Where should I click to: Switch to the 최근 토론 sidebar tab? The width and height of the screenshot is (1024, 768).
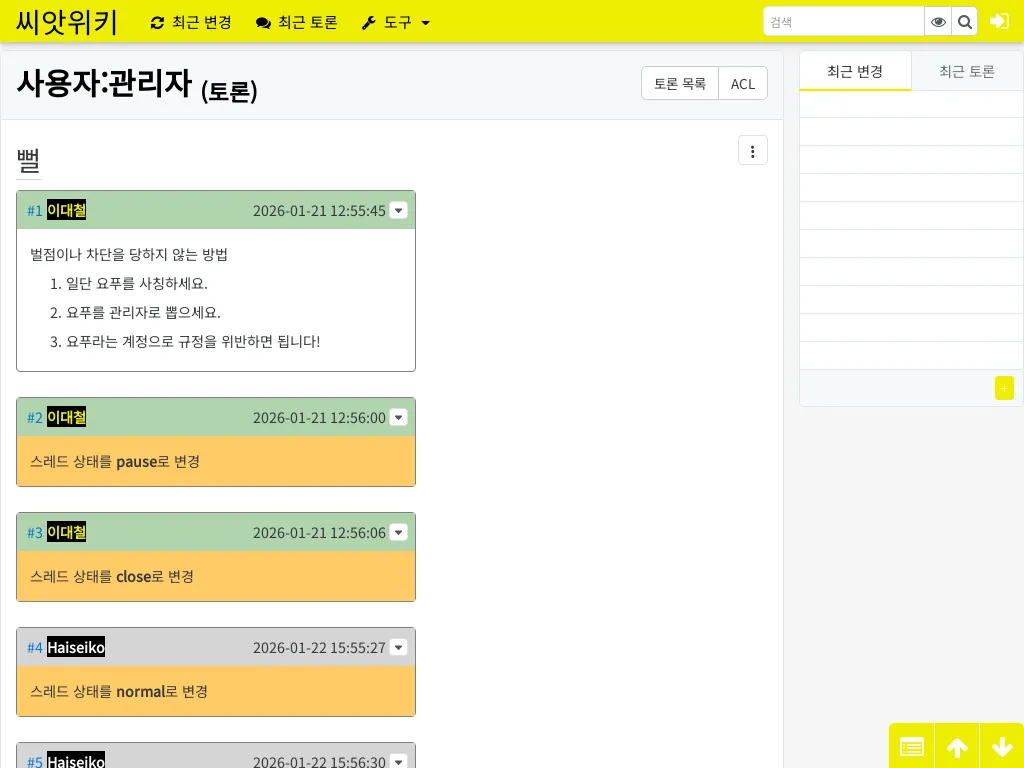click(x=967, y=71)
